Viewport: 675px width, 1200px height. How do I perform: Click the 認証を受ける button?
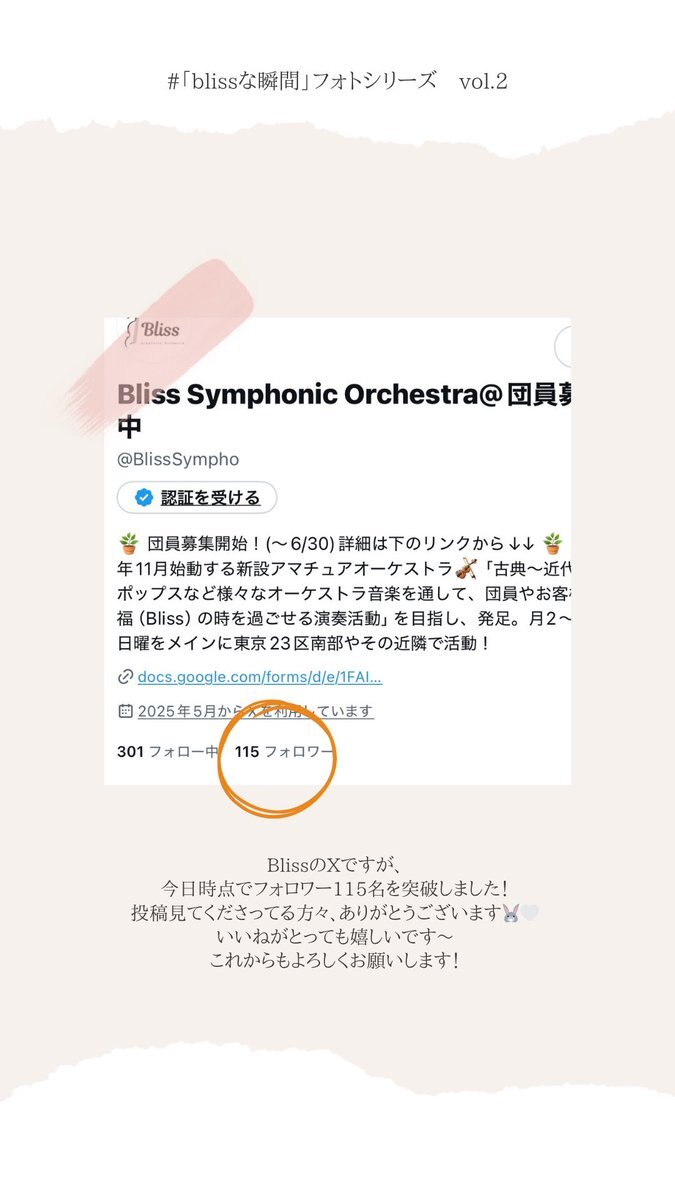pos(197,497)
